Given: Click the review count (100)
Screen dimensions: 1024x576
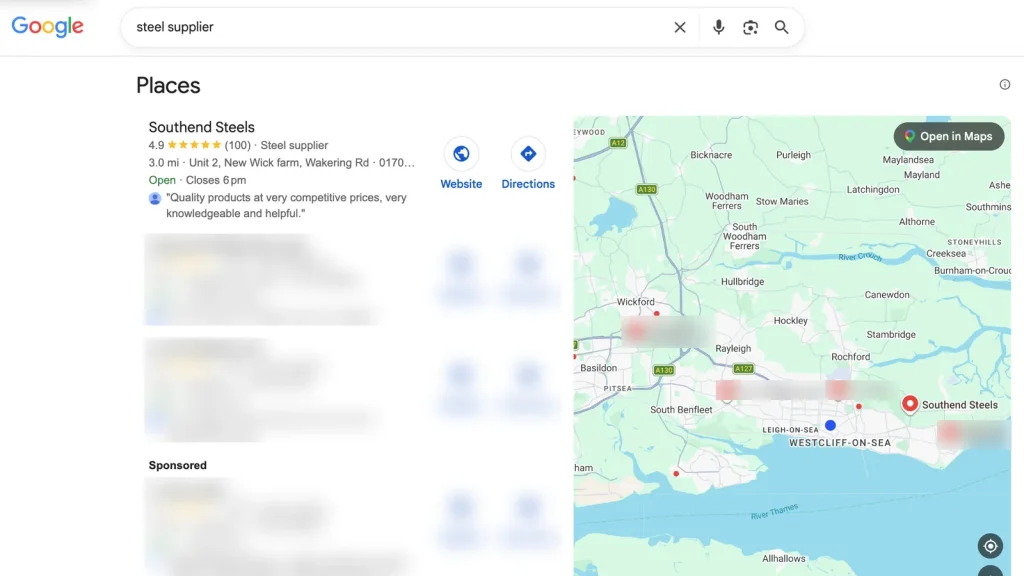Looking at the screenshot, I should (x=238, y=145).
